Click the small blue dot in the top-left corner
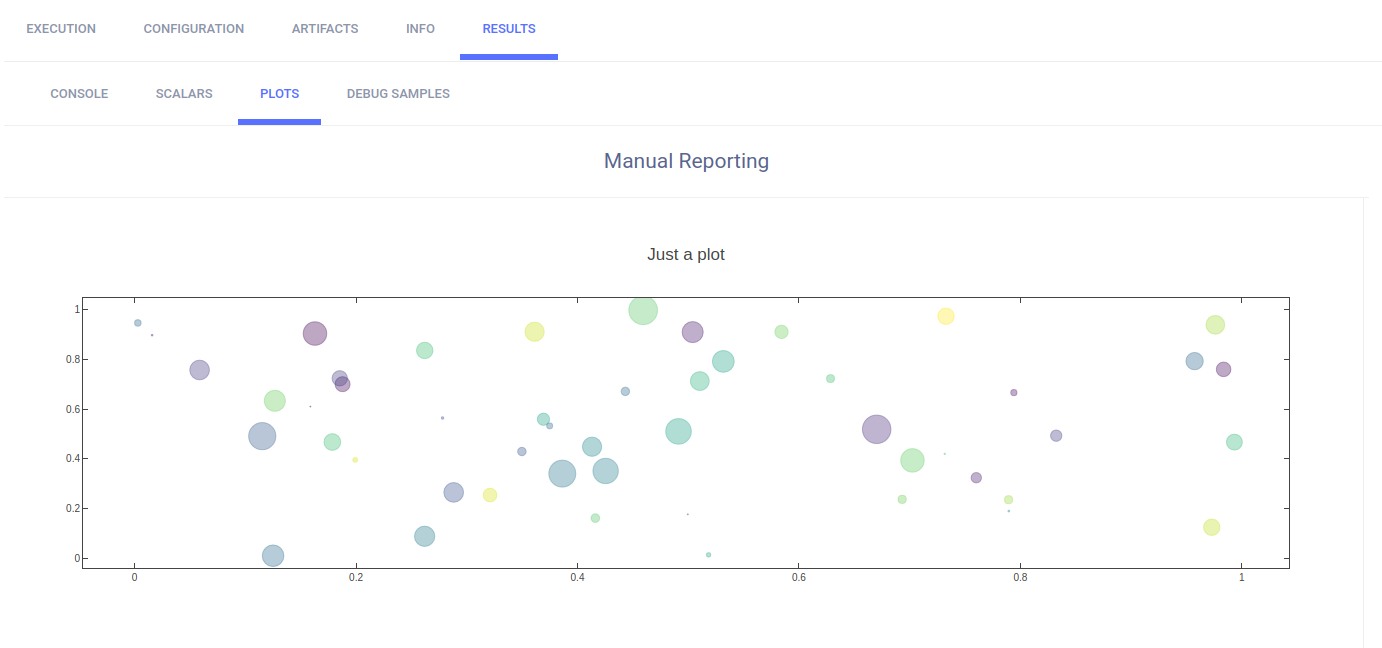The height and width of the screenshot is (648, 1382). click(138, 323)
